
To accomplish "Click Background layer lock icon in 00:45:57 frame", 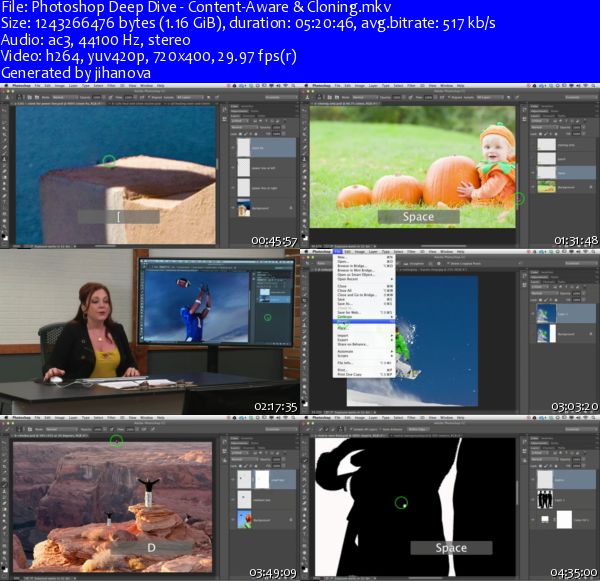I will click(291, 208).
